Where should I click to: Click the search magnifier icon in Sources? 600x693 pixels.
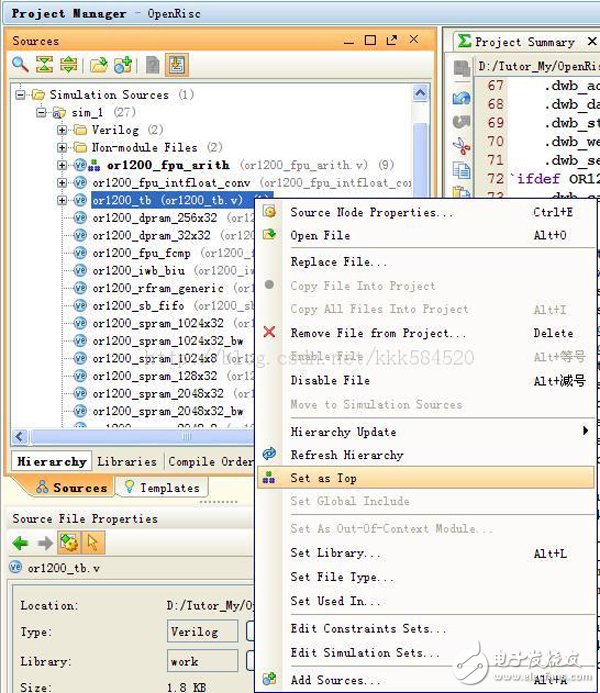tap(20, 65)
